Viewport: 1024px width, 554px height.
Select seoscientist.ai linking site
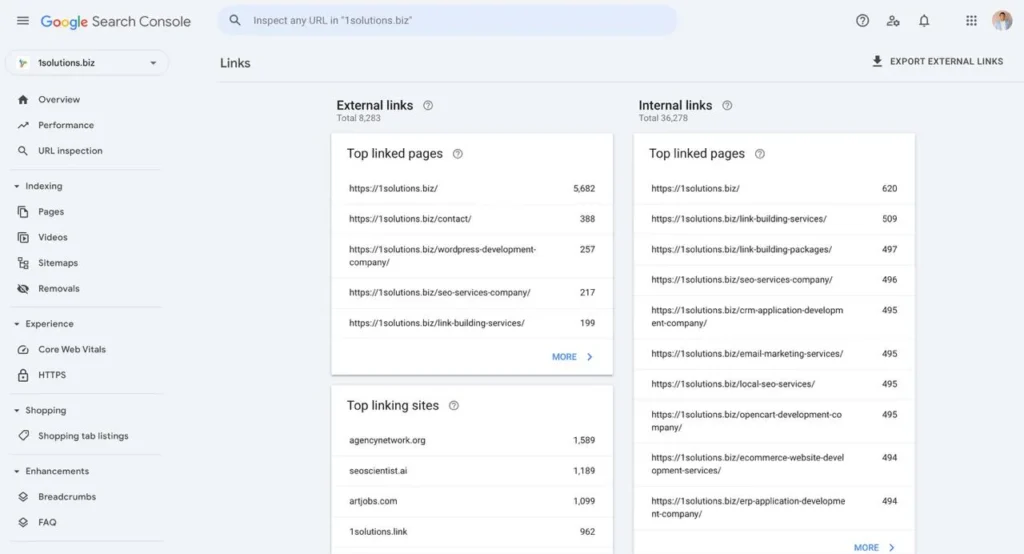tap(472, 470)
